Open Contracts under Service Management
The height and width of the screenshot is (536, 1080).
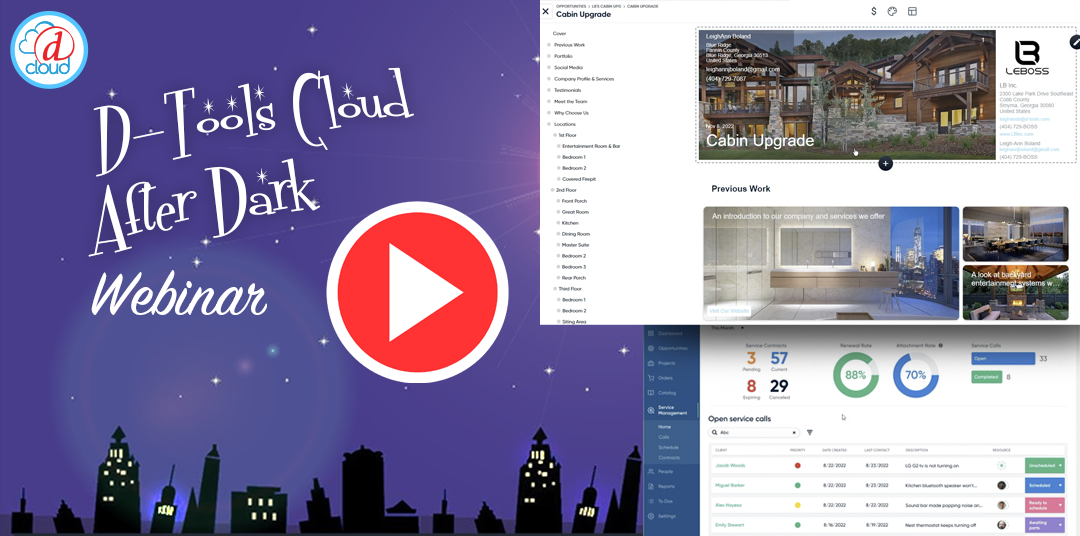[x=669, y=457]
